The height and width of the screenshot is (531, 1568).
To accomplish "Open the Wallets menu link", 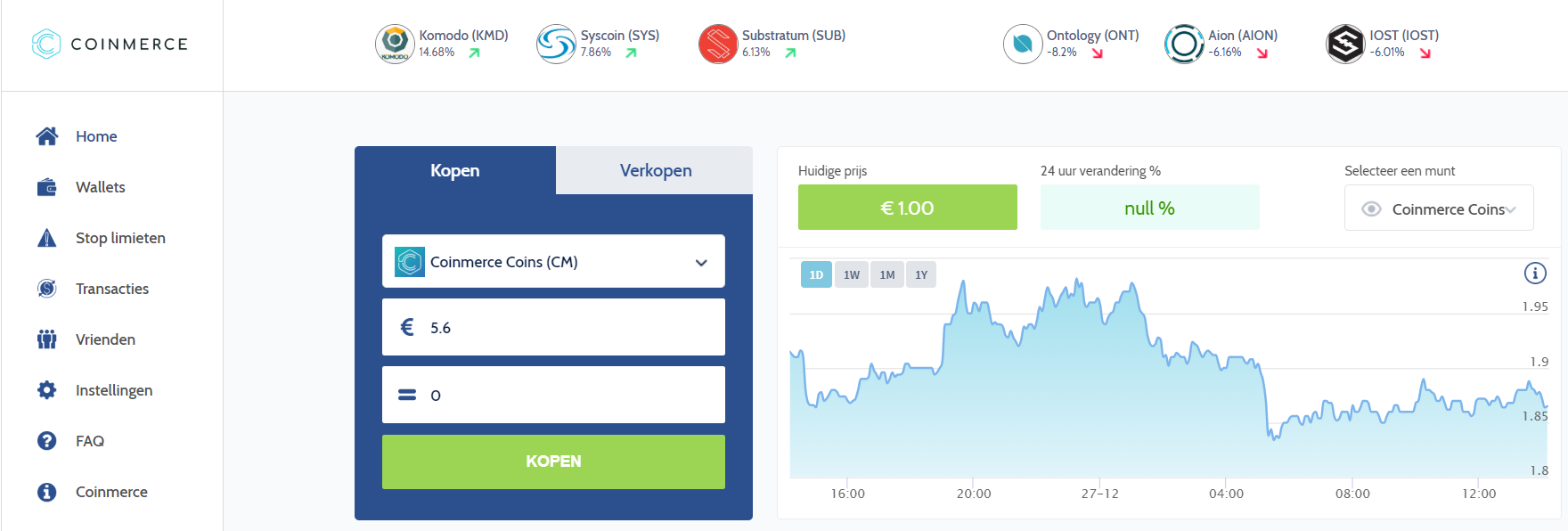I will pyautogui.click(x=101, y=187).
